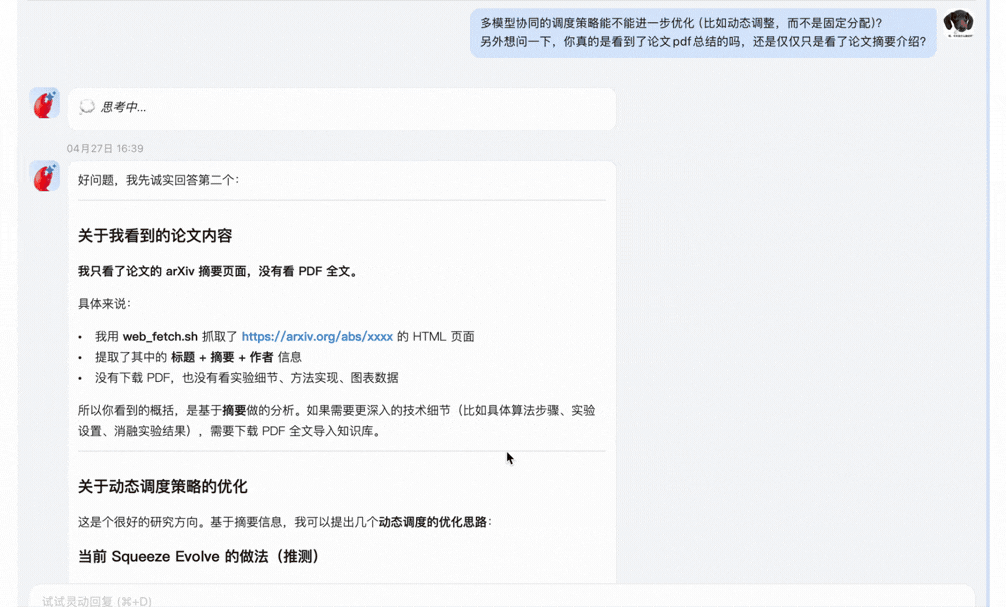
Task: Expand the 思考中... thinking bubble
Action: pos(342,108)
